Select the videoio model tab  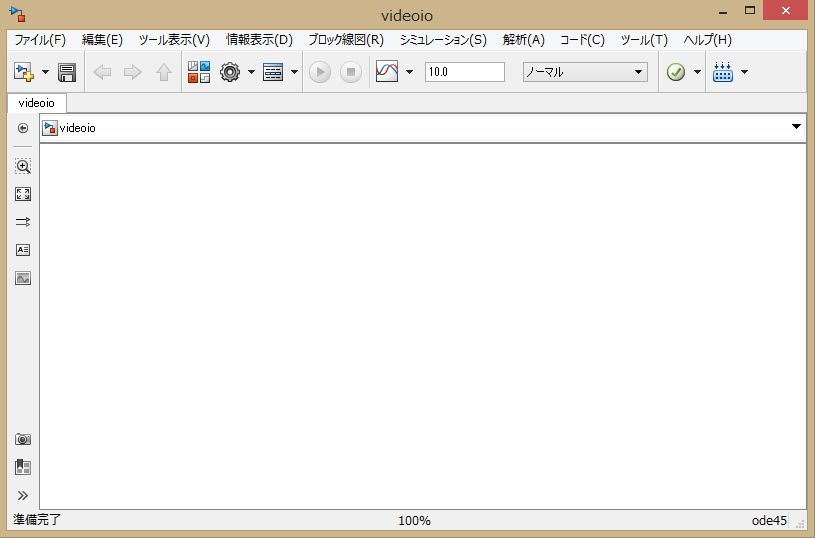point(37,102)
